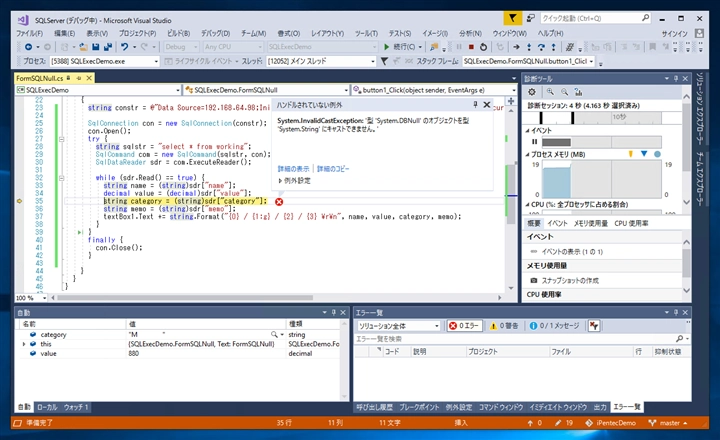Switch to the CPU 使用率 tab in diagnostics
The height and width of the screenshot is (440, 720).
pos(631,223)
